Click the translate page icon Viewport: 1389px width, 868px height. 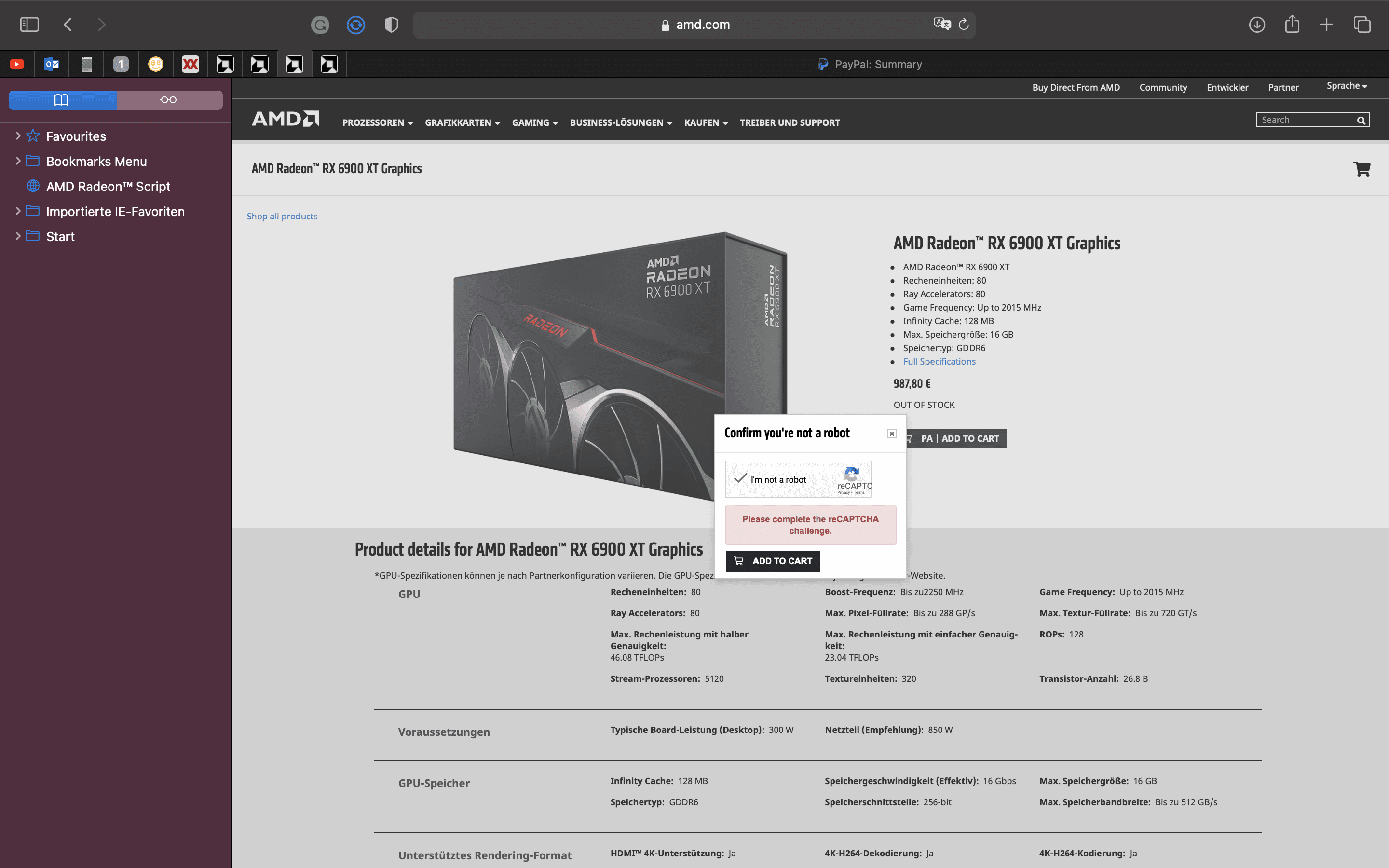941,25
